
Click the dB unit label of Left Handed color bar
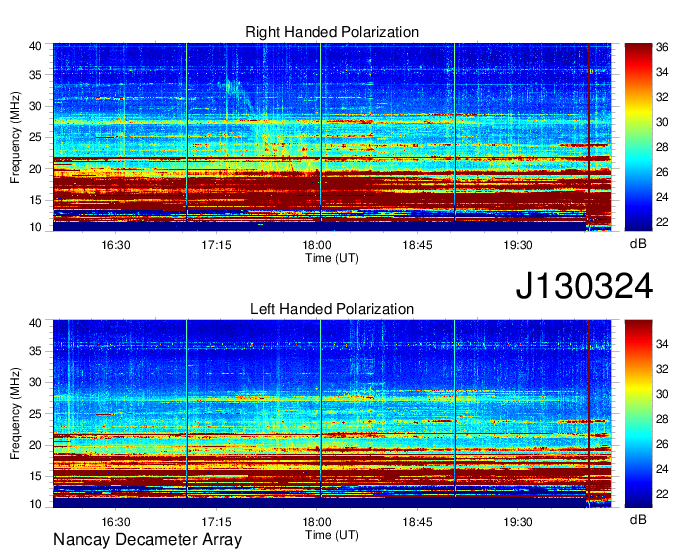coord(638,519)
